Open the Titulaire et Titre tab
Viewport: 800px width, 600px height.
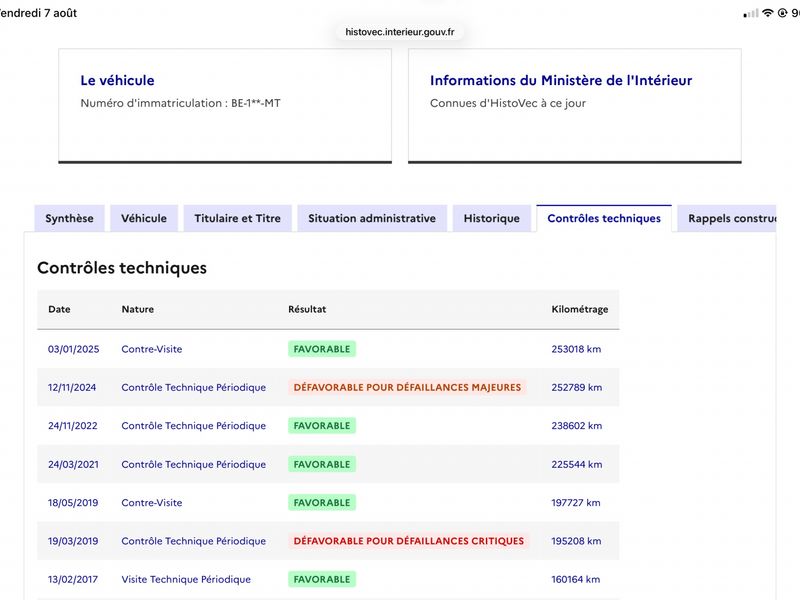click(x=237, y=218)
